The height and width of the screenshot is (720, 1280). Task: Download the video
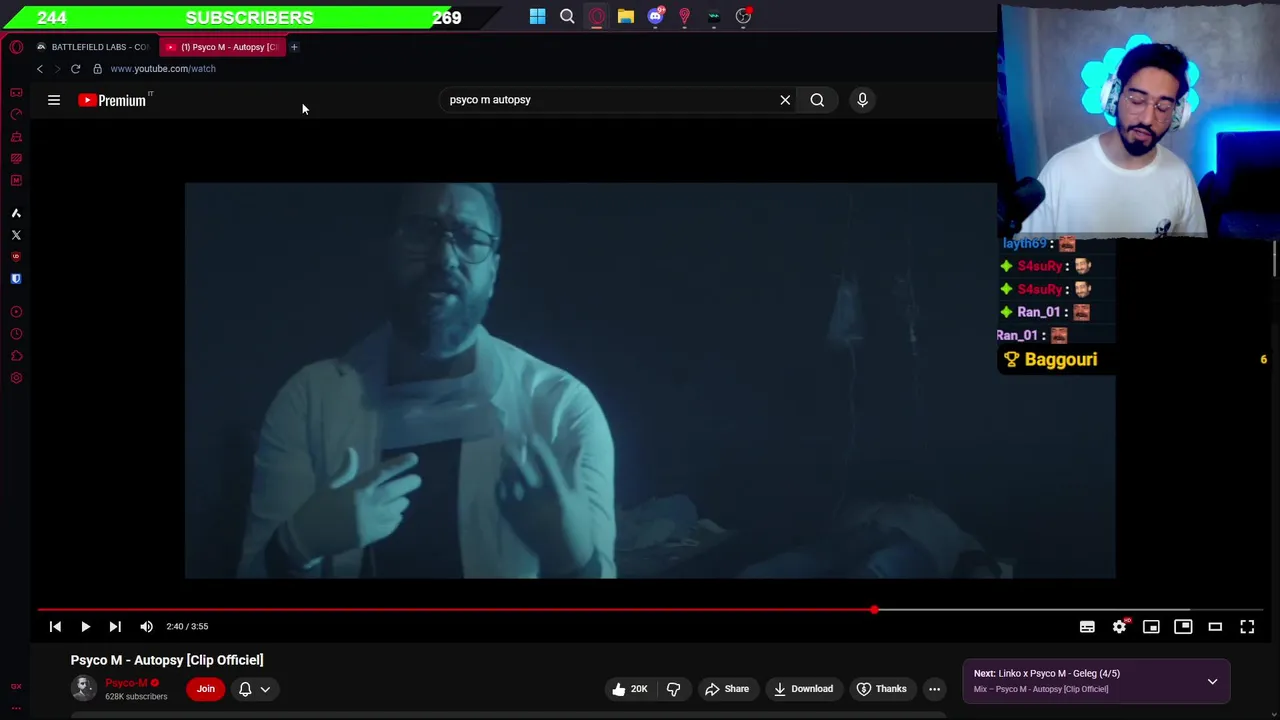[803, 689]
